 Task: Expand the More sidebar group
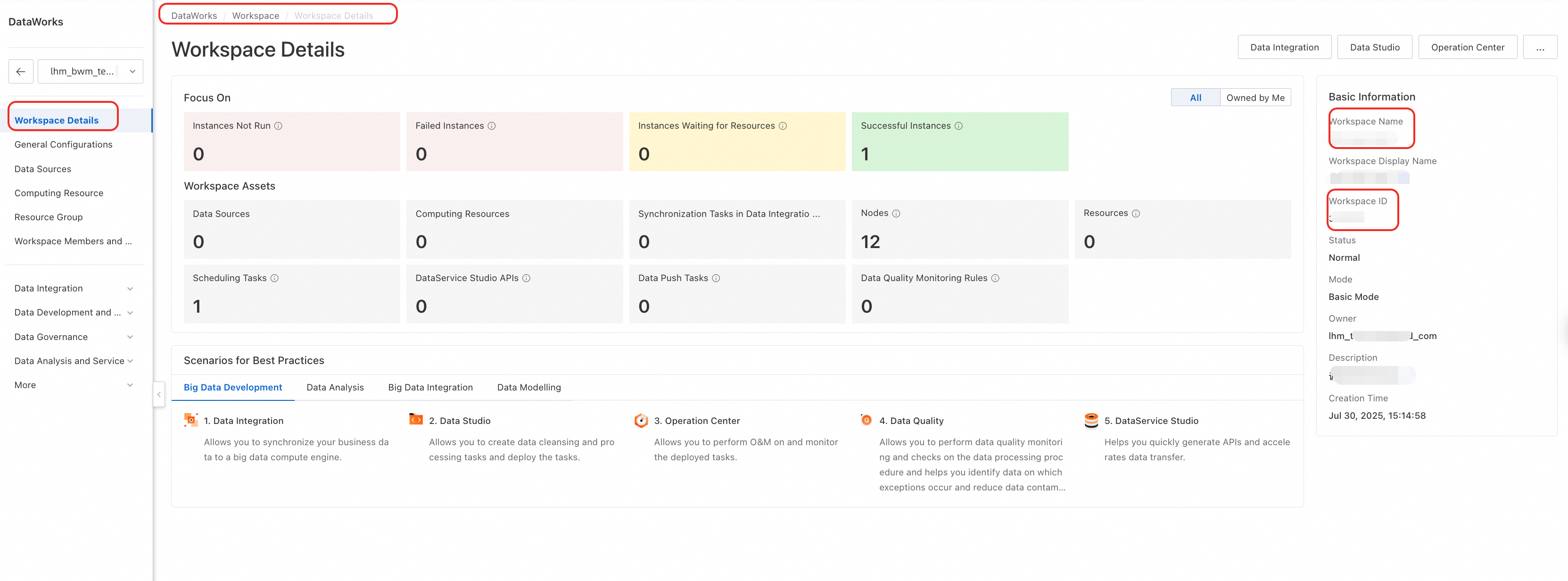pyautogui.click(x=74, y=385)
